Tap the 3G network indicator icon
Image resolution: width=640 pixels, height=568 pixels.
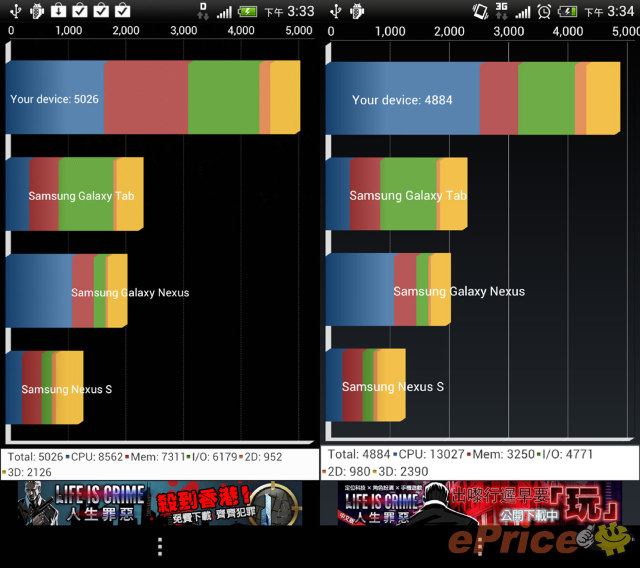503,12
